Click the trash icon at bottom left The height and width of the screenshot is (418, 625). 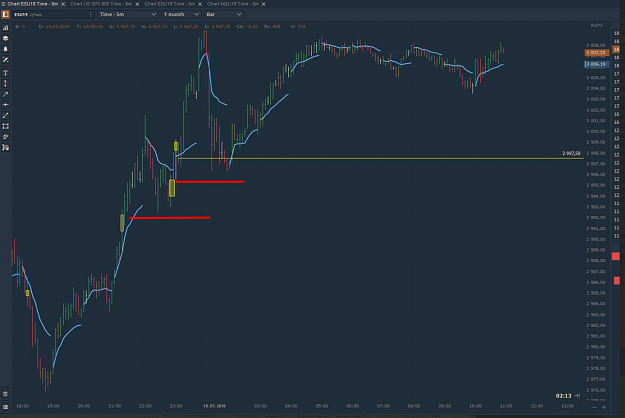pos(5,394)
